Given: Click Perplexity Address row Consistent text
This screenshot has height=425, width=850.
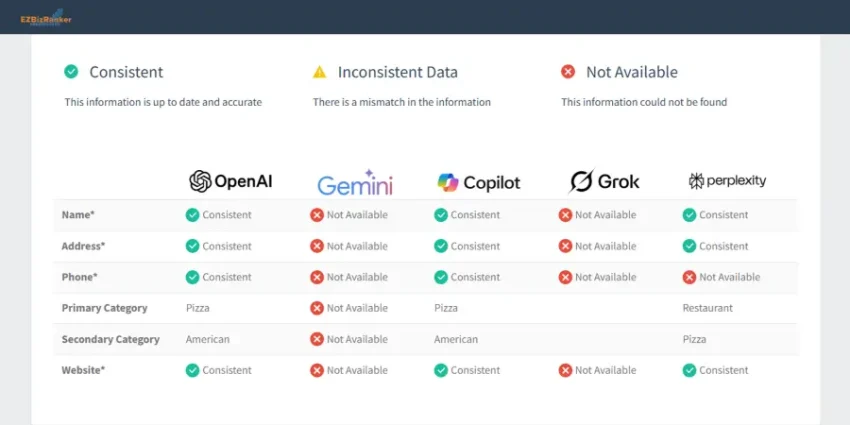Looking at the screenshot, I should click(724, 246).
